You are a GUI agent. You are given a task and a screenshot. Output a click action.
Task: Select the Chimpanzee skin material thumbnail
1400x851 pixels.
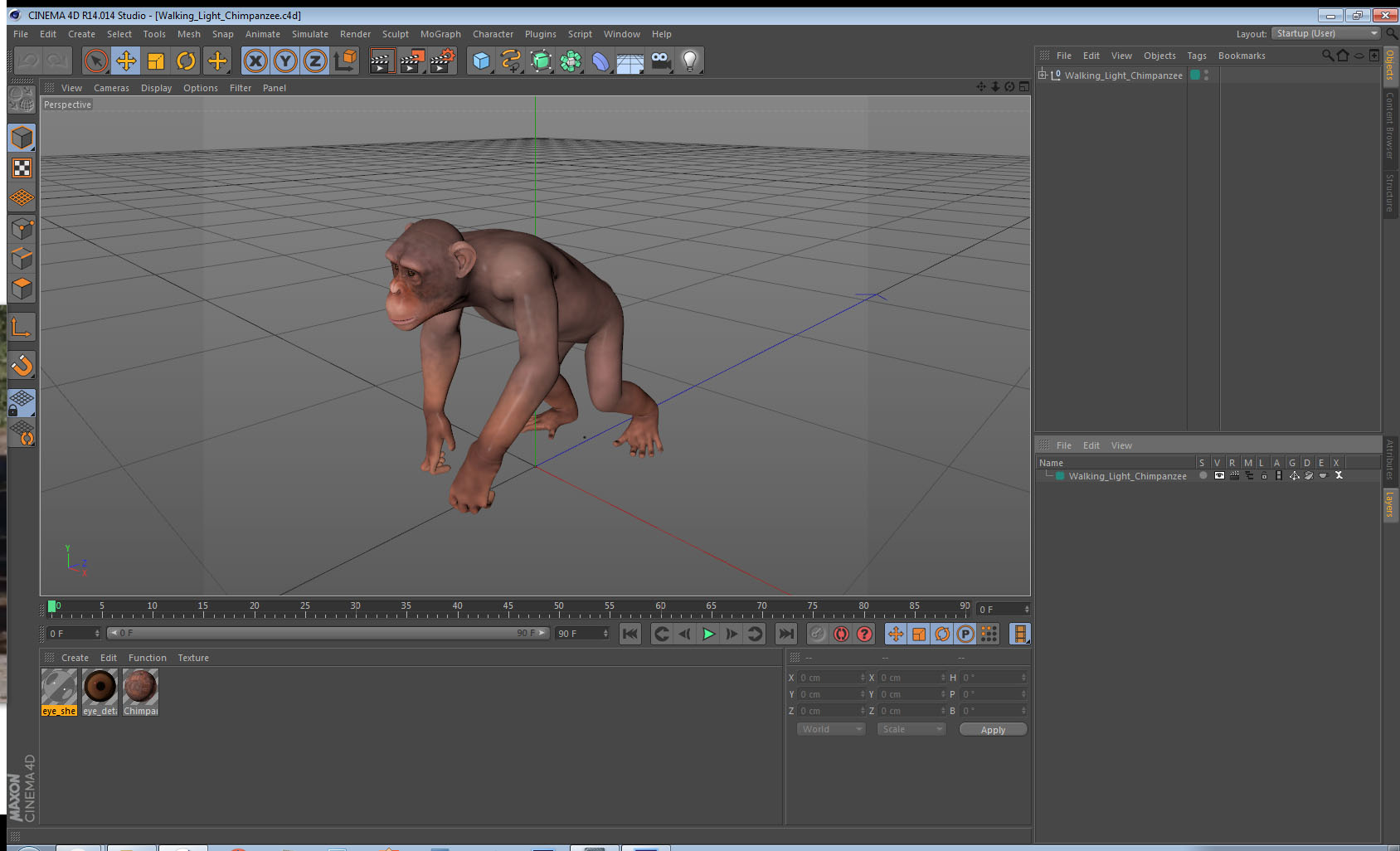[x=140, y=693]
